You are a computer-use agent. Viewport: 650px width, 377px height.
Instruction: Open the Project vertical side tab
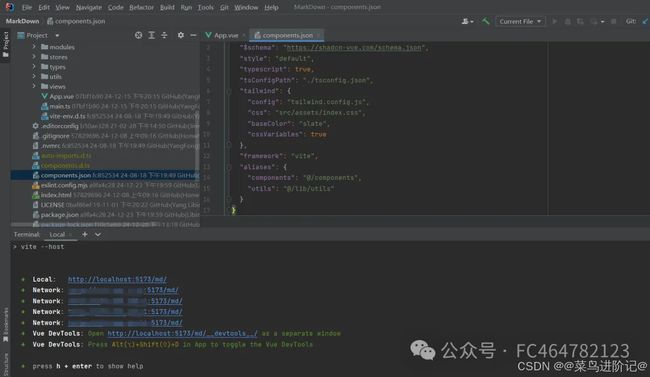coord(5,45)
